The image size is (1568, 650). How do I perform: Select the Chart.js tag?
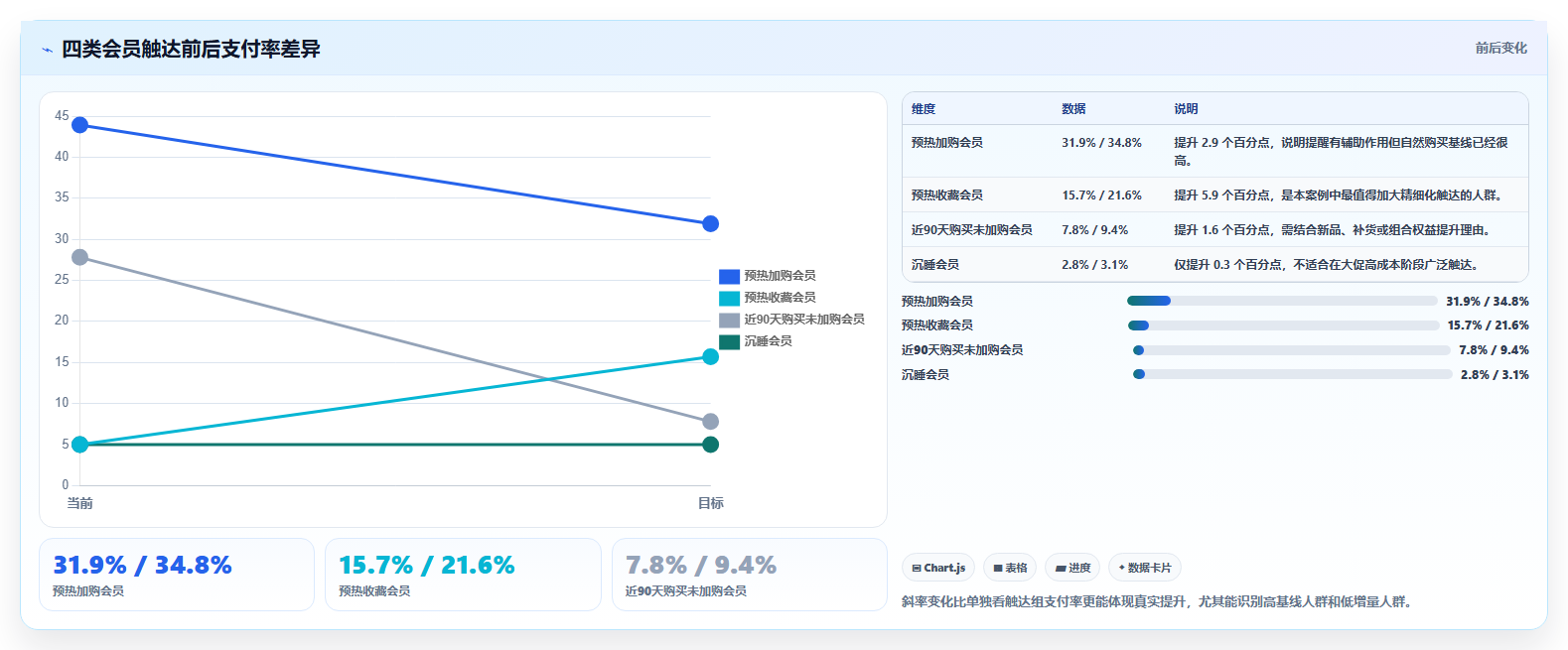click(x=938, y=568)
